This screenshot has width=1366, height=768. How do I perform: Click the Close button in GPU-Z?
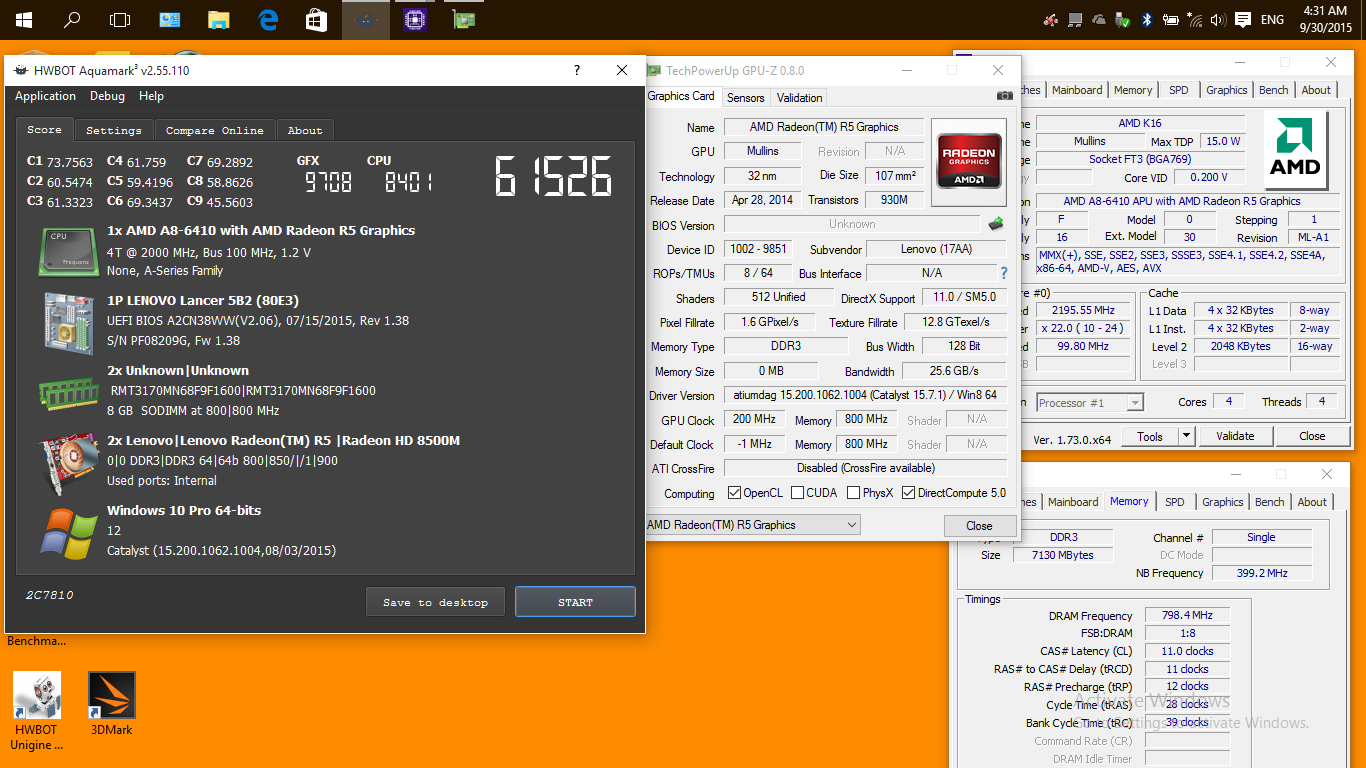[979, 525]
